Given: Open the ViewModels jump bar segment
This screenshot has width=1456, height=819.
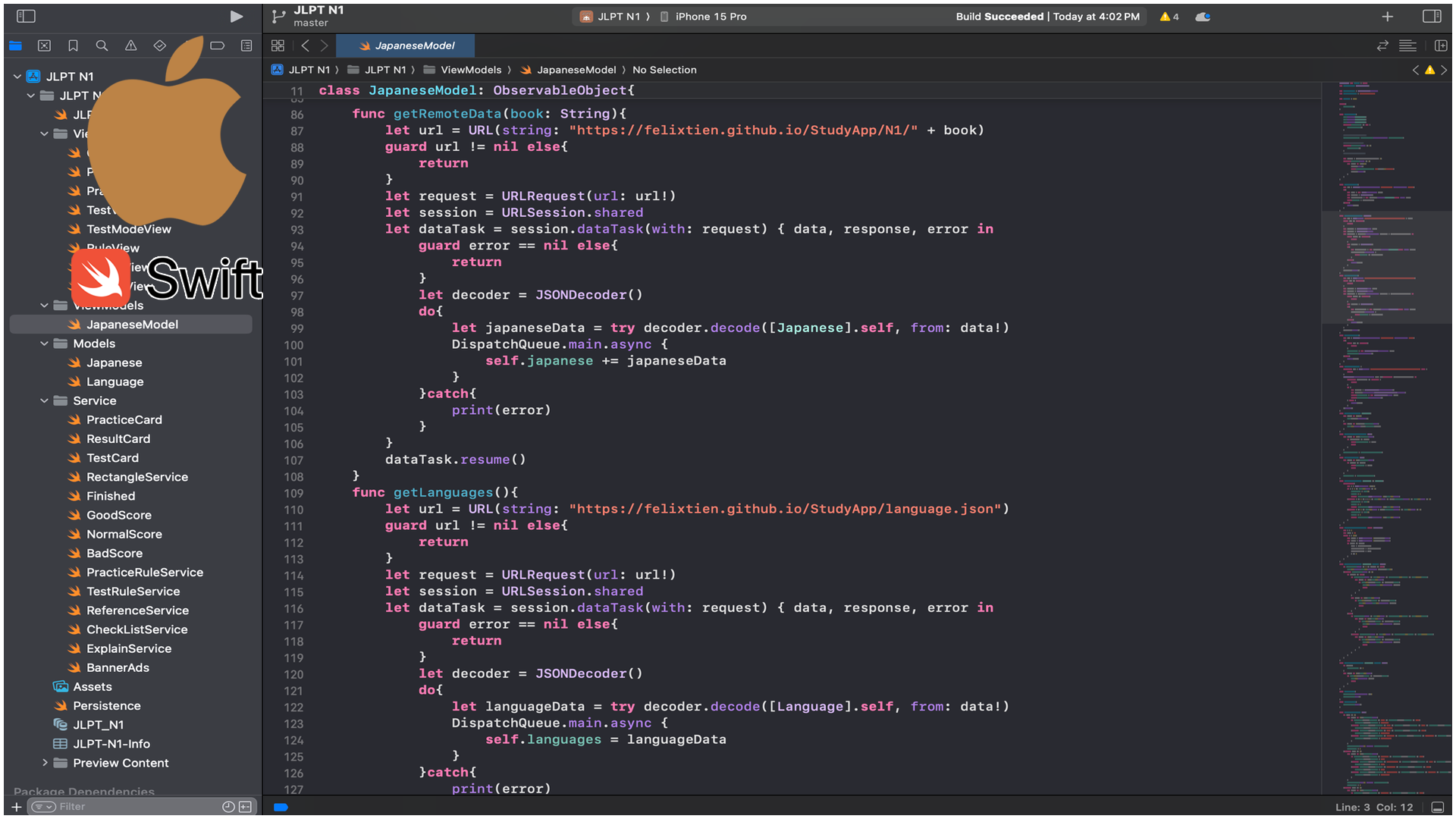Looking at the screenshot, I should [x=463, y=70].
